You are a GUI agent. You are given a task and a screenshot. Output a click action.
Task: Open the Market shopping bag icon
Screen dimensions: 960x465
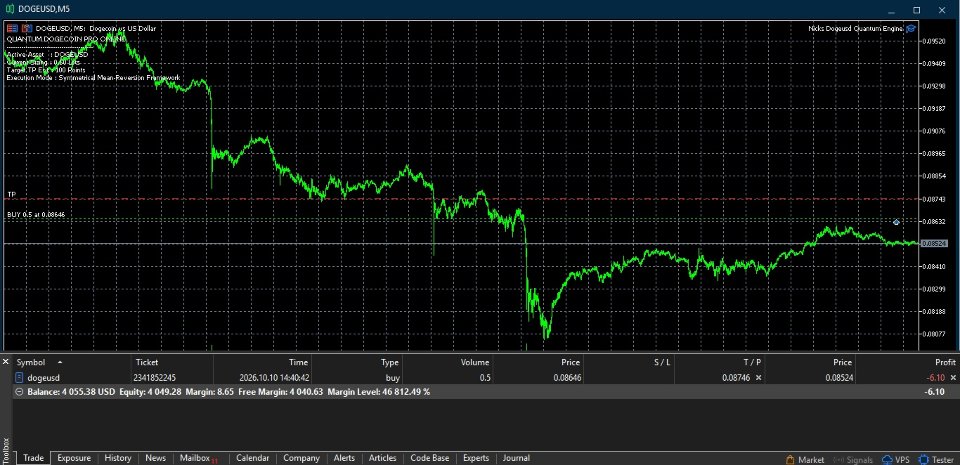[790, 459]
